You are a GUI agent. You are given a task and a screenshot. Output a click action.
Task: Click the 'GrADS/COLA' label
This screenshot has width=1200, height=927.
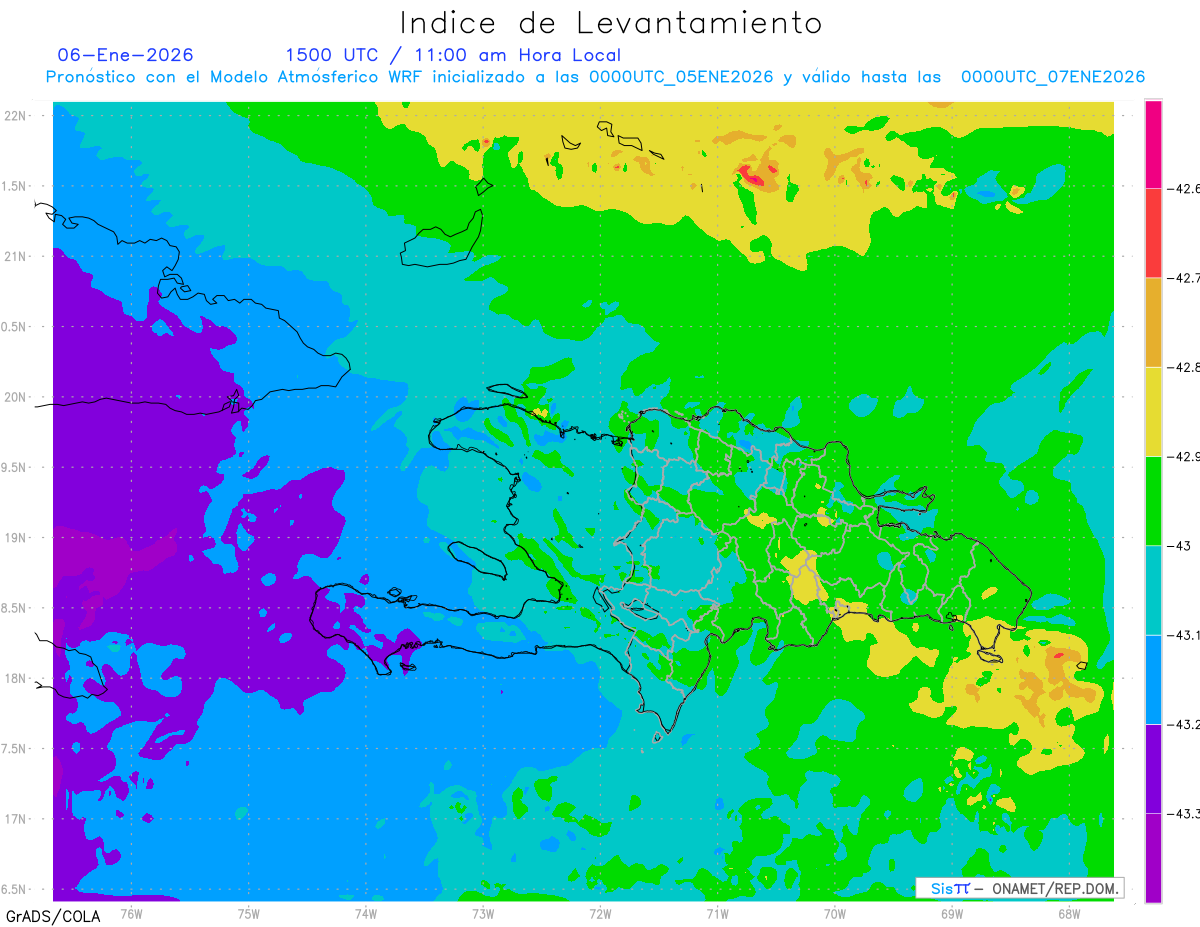tap(53, 916)
